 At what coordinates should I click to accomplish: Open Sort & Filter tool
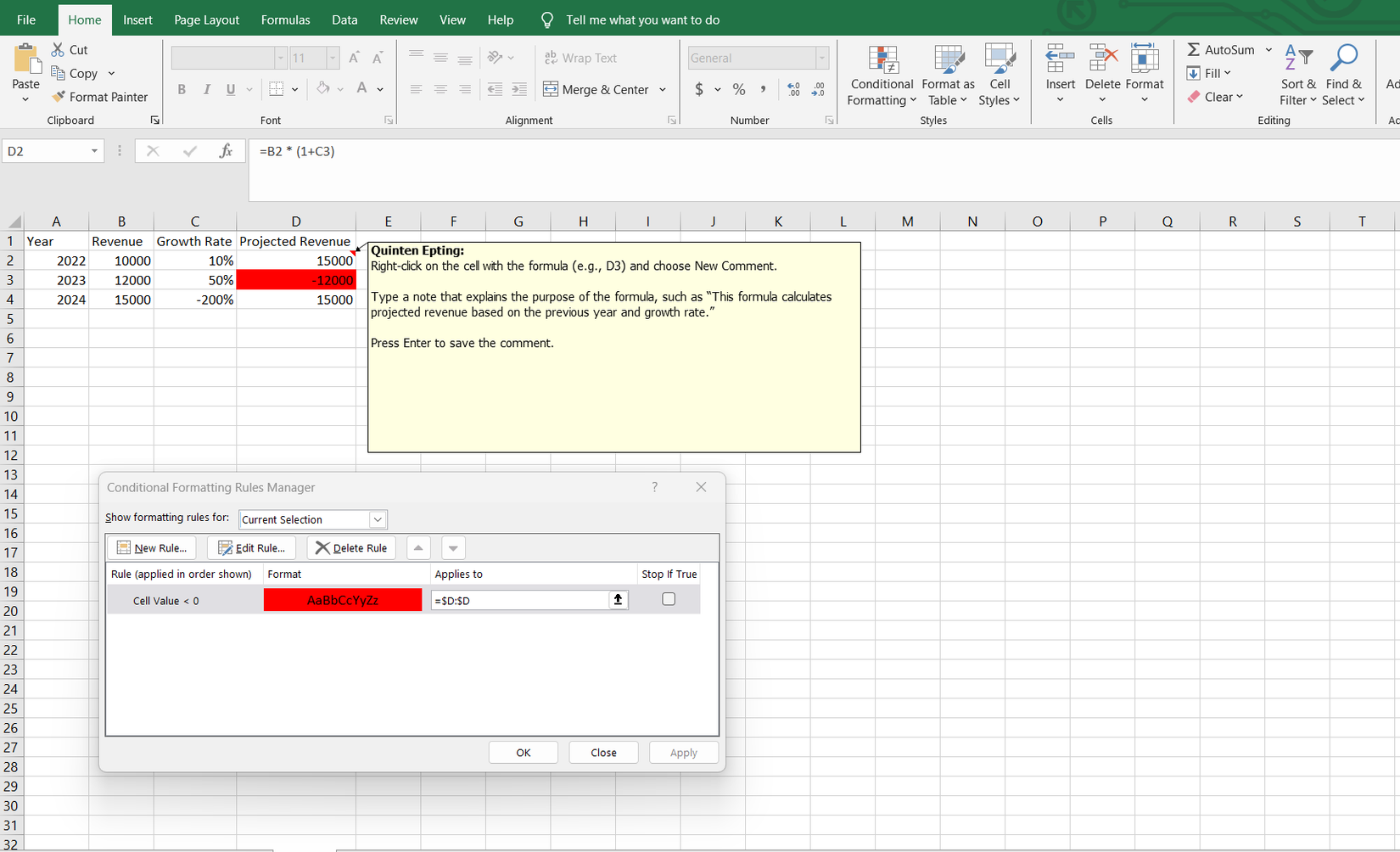tap(1298, 76)
